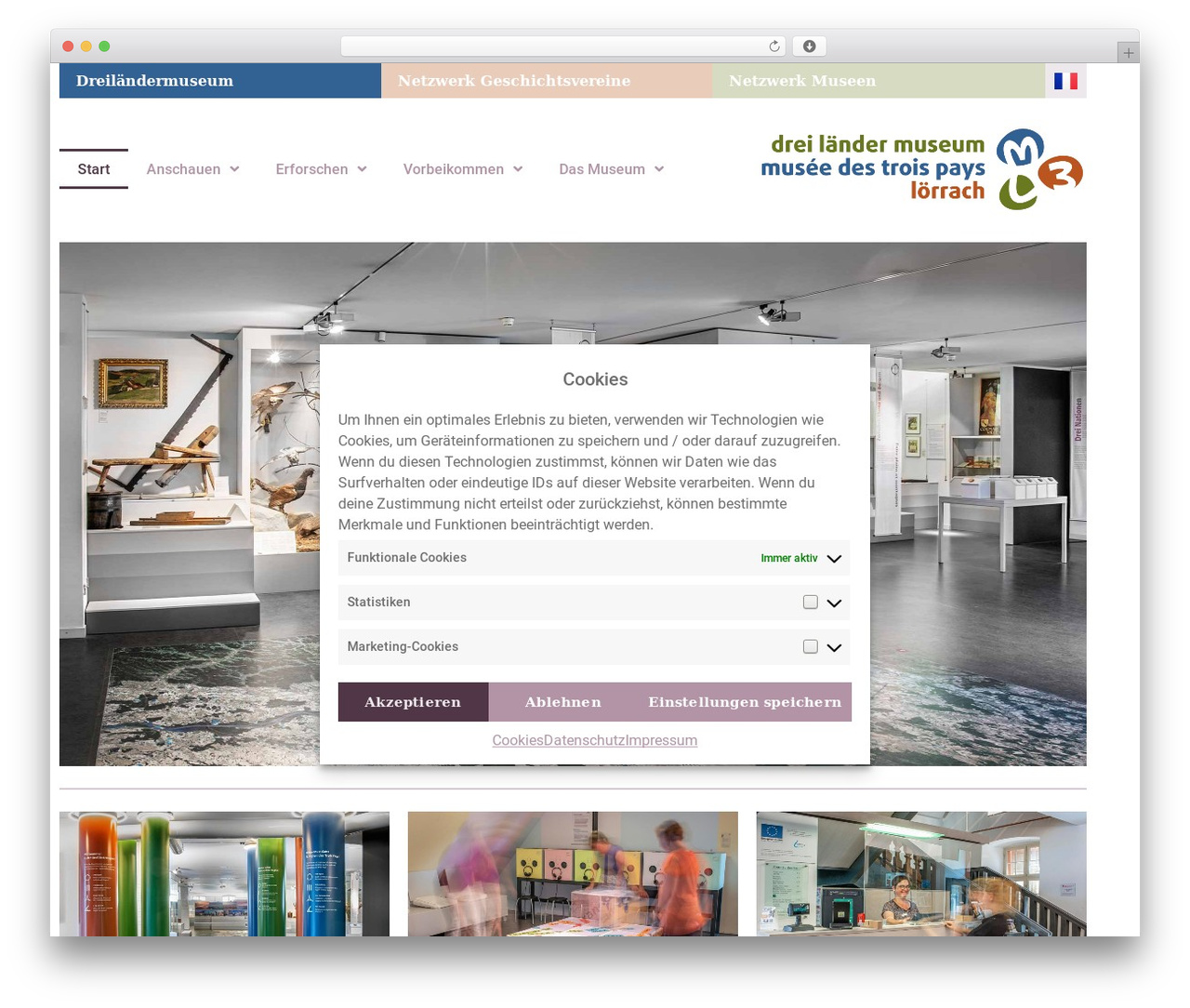This screenshot has width=1190, height=1008.
Task: Click the browser address bar field
Action: (563, 46)
